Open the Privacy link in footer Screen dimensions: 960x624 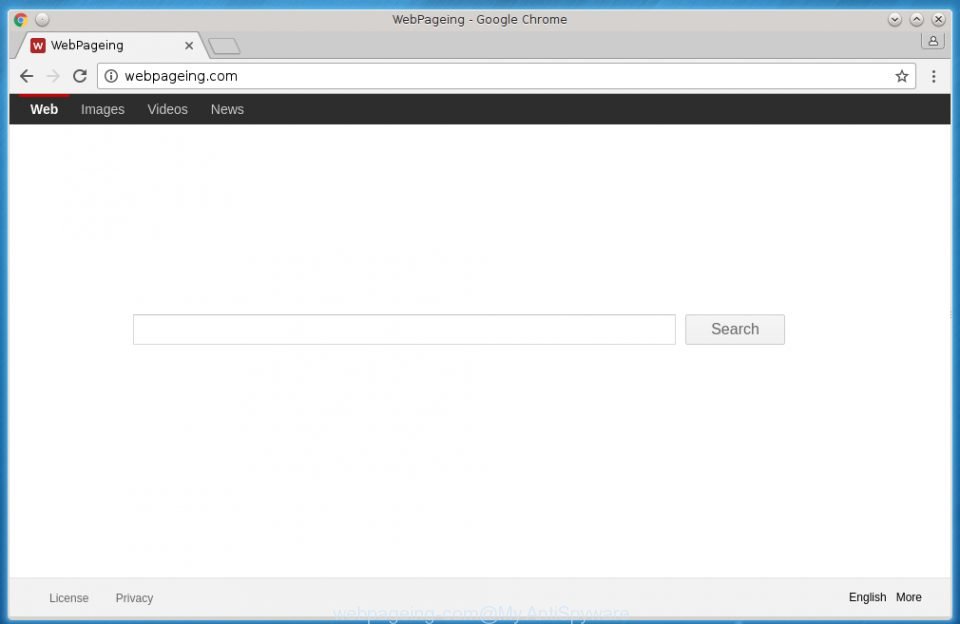134,598
